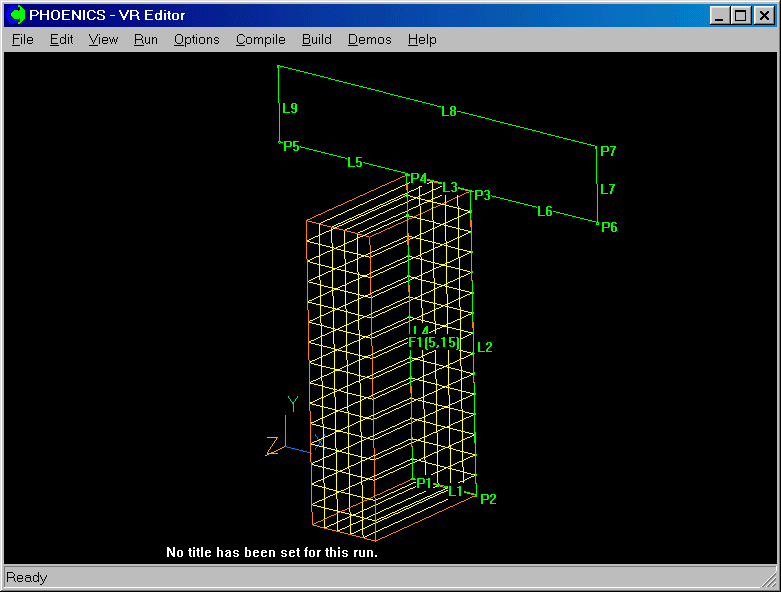Close the VR Editor window
Image resolution: width=781 pixels, height=592 pixels.
763,15
